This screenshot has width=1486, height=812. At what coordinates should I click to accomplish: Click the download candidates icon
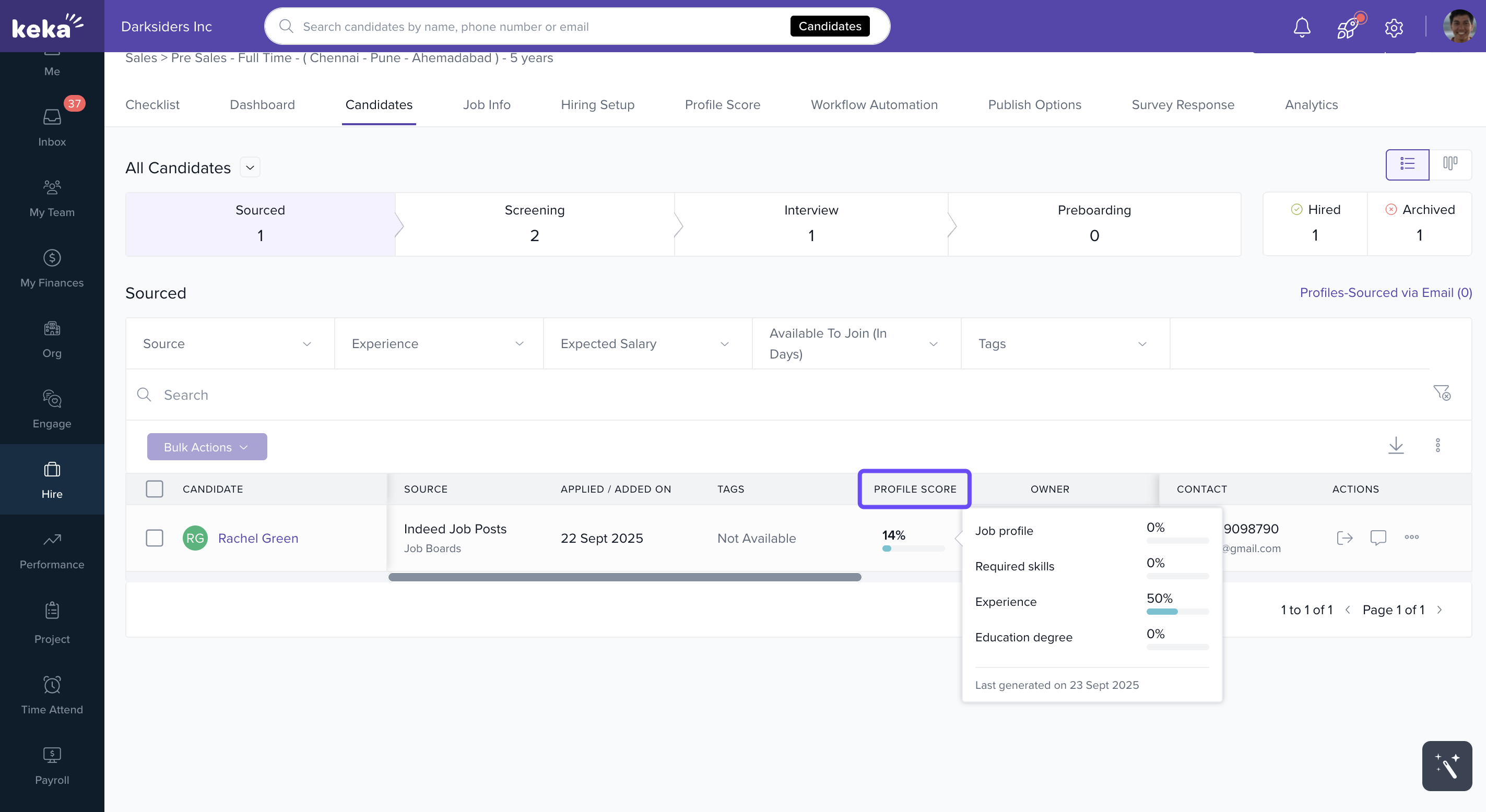(1396, 445)
